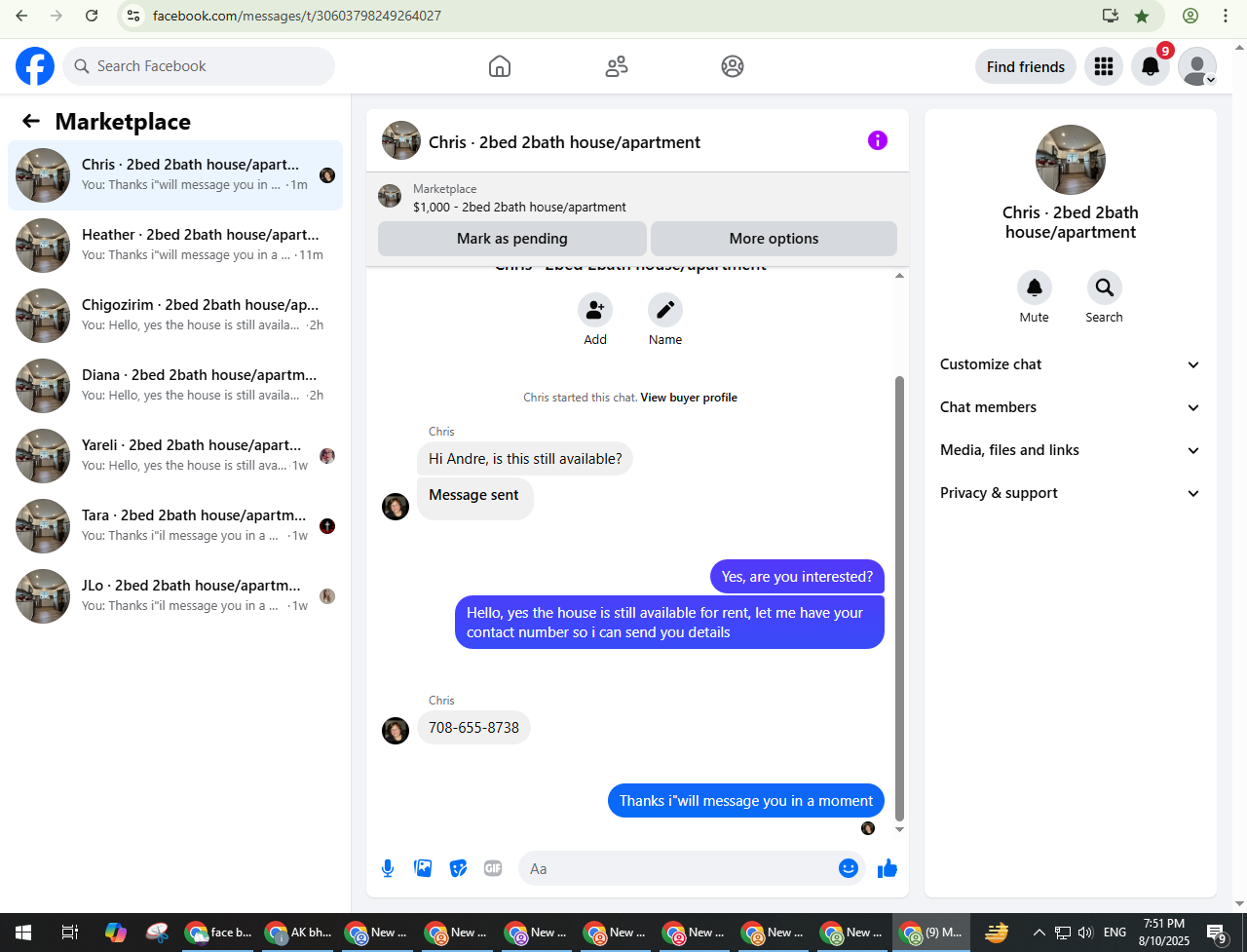Open the Groups icon in the top navigation
This screenshot has height=952, width=1247.
click(733, 66)
